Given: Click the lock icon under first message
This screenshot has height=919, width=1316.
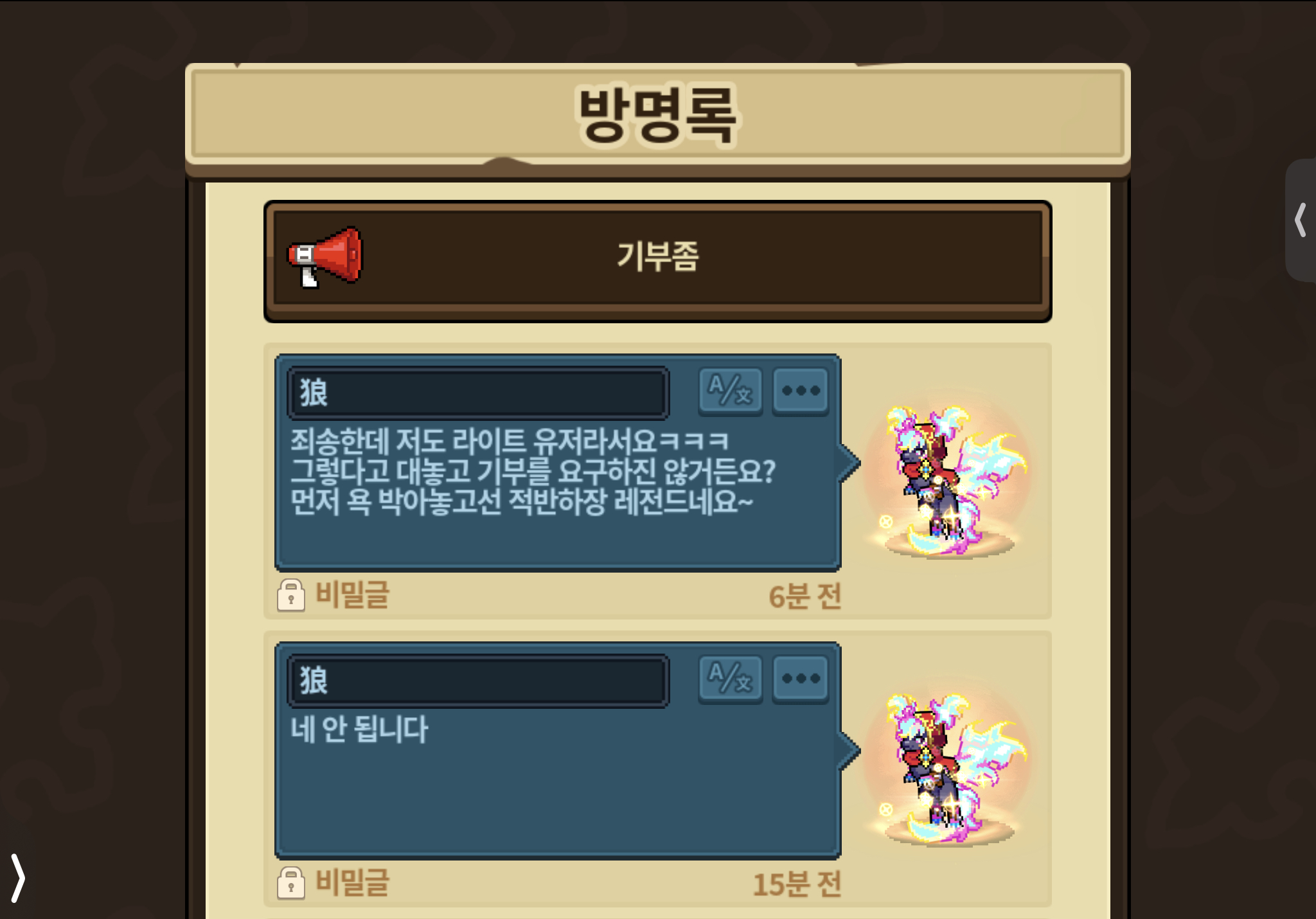Looking at the screenshot, I should click(x=291, y=595).
